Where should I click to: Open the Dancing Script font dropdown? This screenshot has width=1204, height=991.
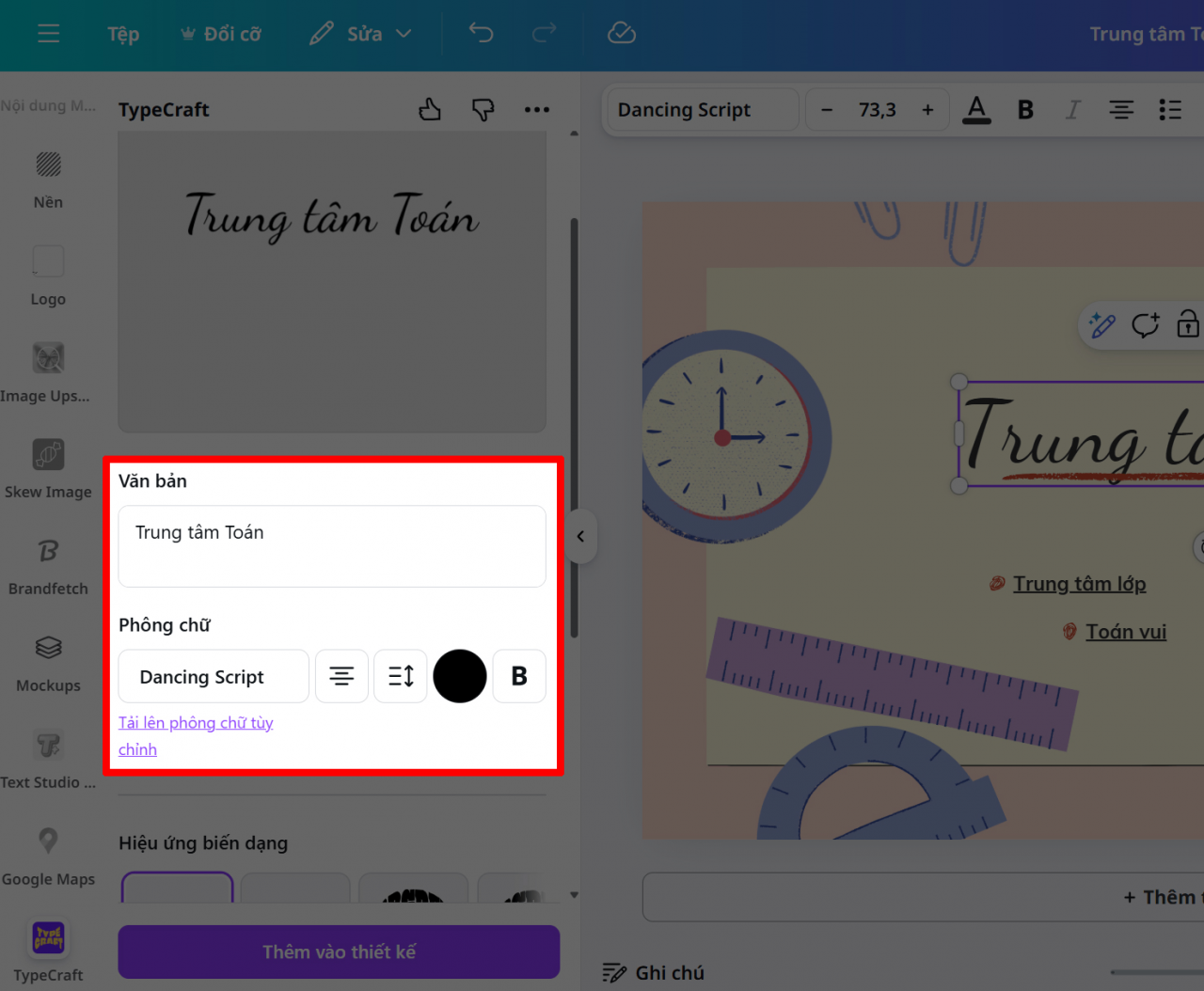pos(701,109)
